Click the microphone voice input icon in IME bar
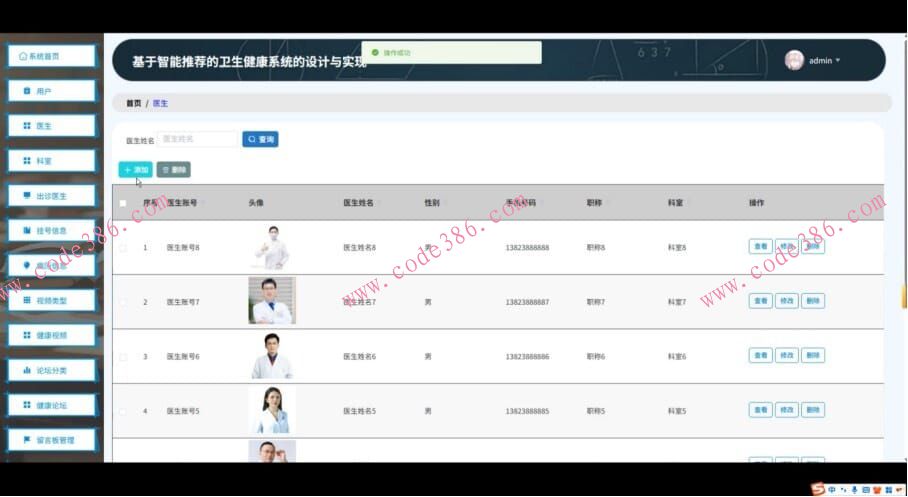This screenshot has width=908, height=497. 855,490
